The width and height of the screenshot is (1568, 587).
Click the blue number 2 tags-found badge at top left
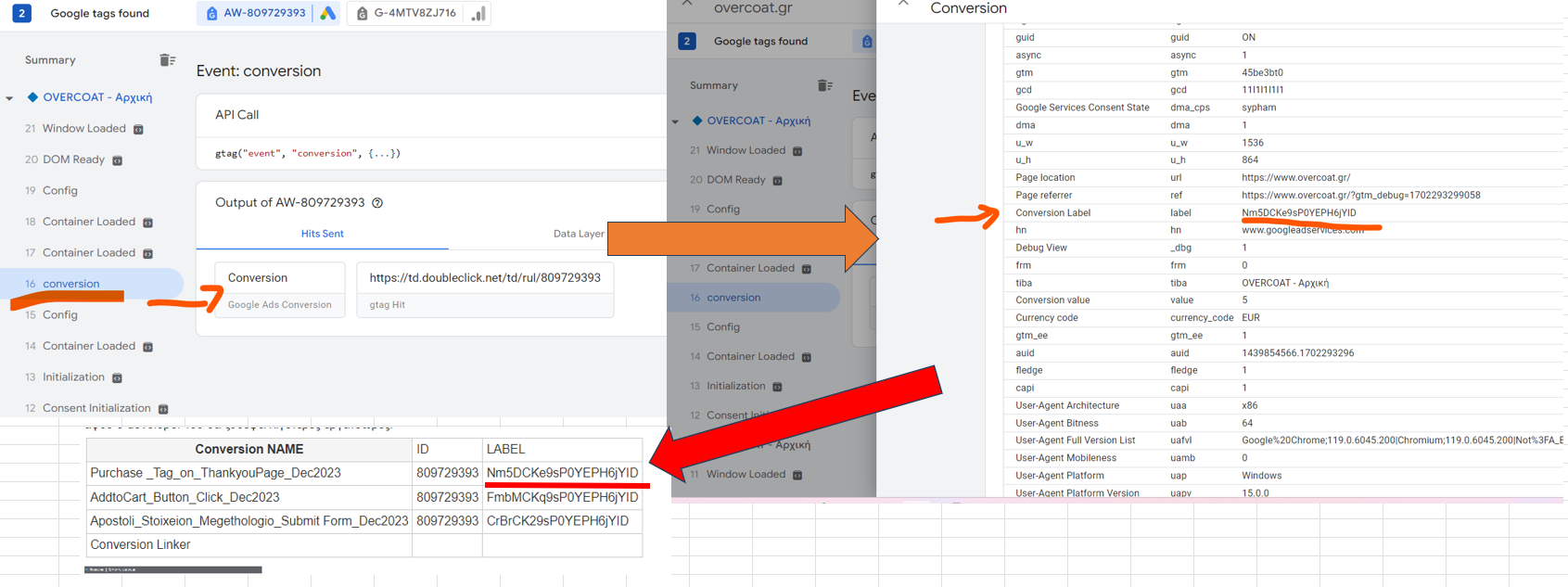(21, 13)
